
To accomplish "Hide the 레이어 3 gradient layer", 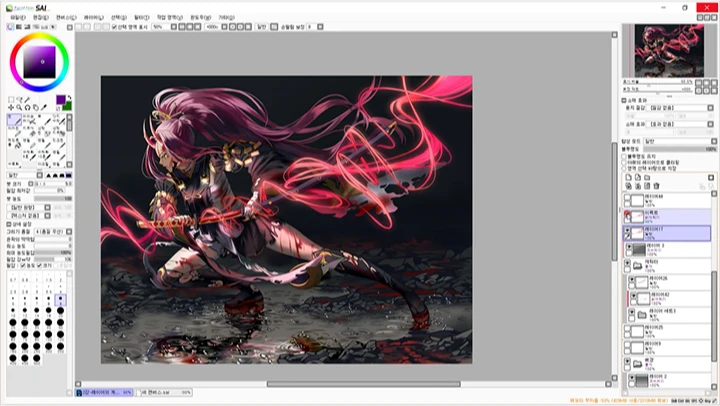I will 629,247.
